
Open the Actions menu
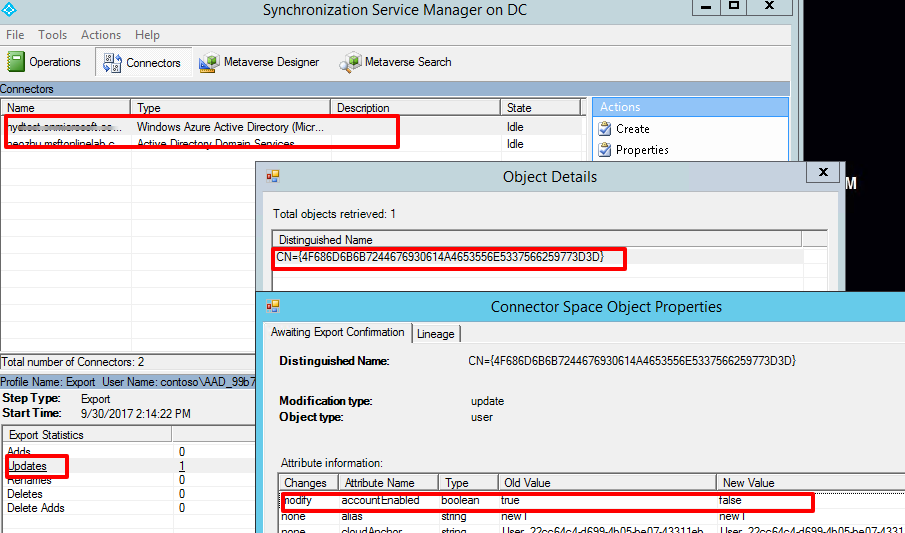101,35
